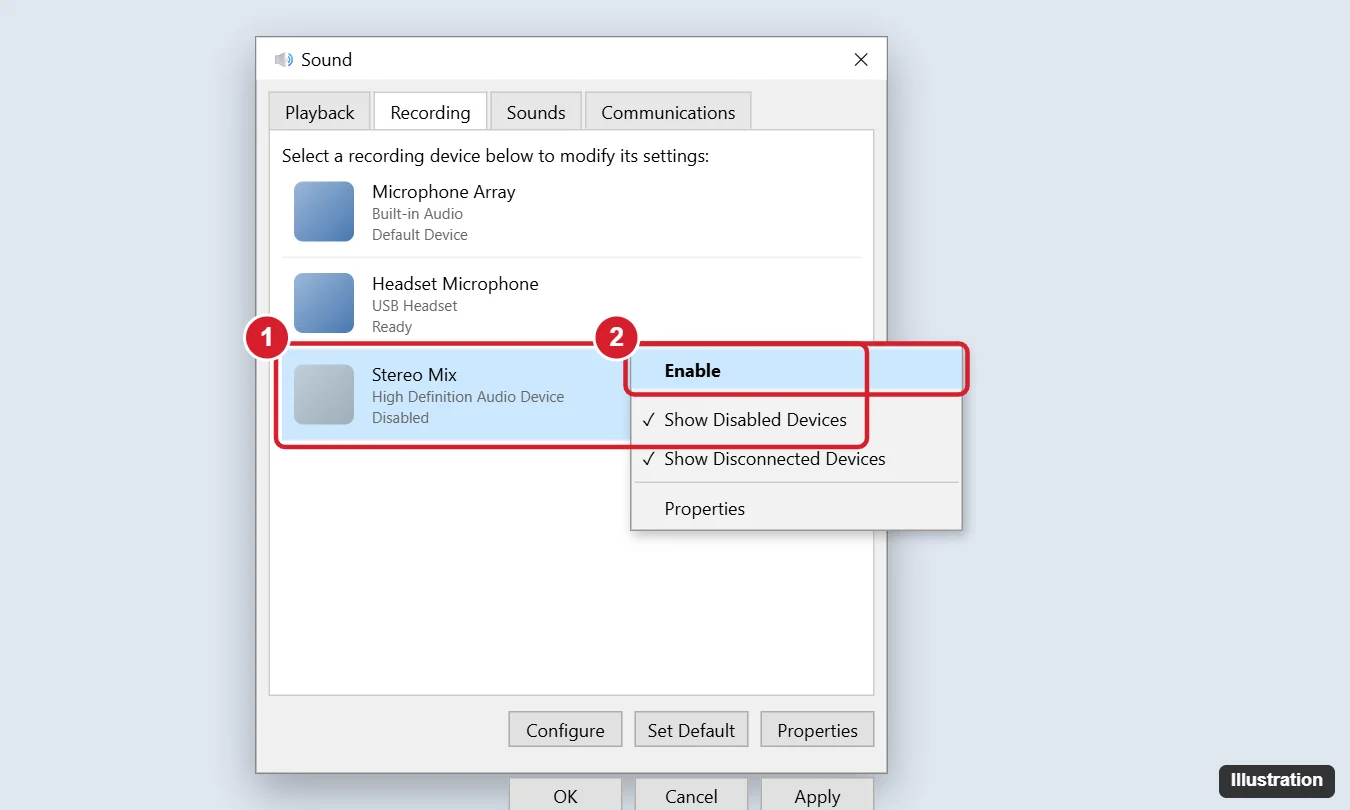Click the Stereo Mix device icon
The height and width of the screenshot is (810, 1350).
(x=324, y=394)
